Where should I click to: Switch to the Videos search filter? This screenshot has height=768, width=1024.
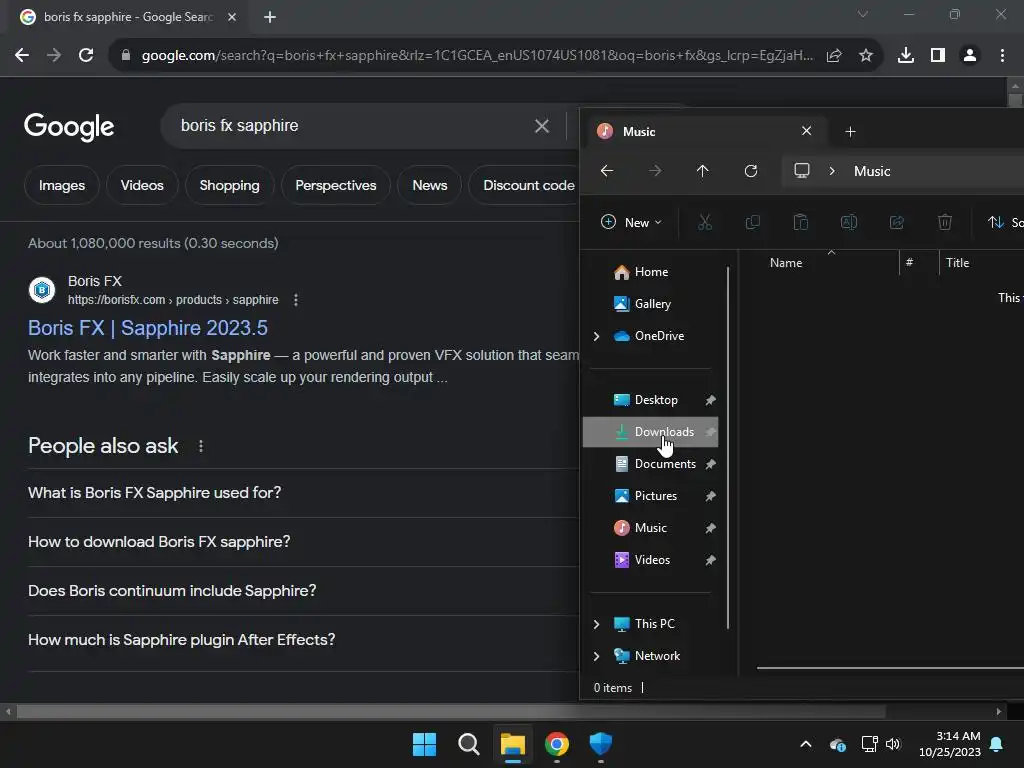[142, 185]
